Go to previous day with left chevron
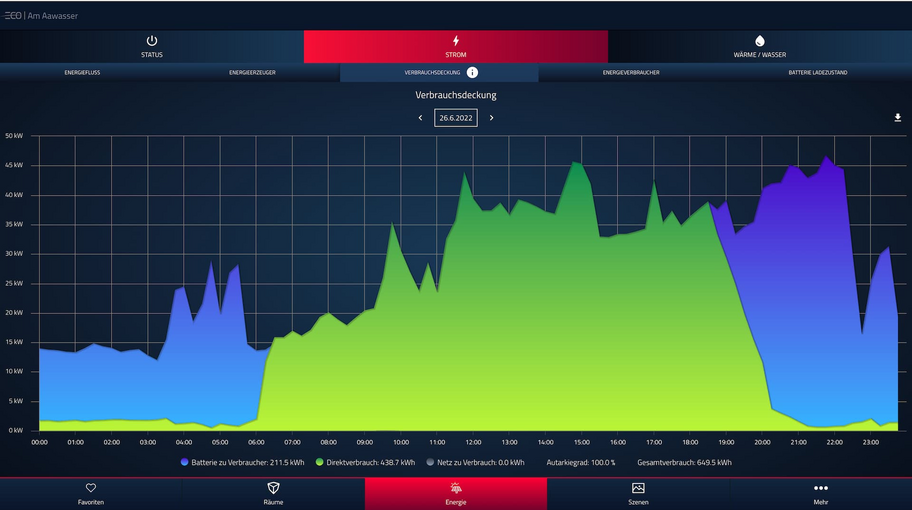This screenshot has height=510, width=912. pyautogui.click(x=420, y=118)
